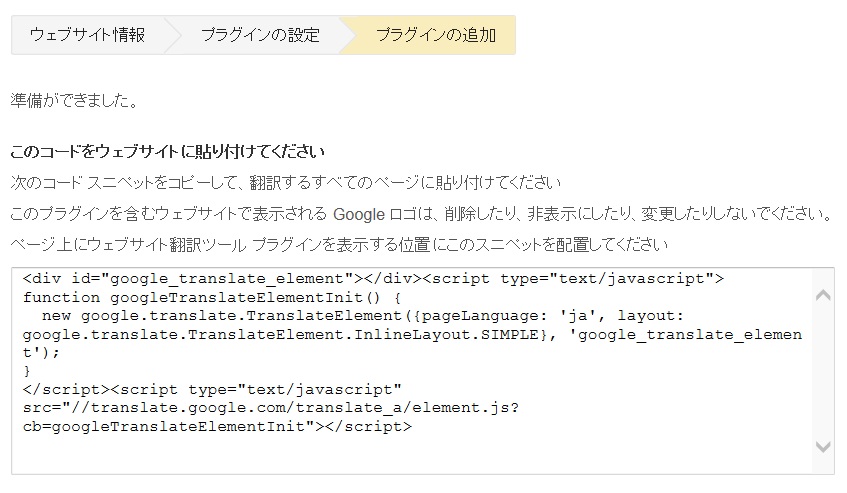
Task: Open the ウェブサイト情報 step tab
Action: [87, 35]
